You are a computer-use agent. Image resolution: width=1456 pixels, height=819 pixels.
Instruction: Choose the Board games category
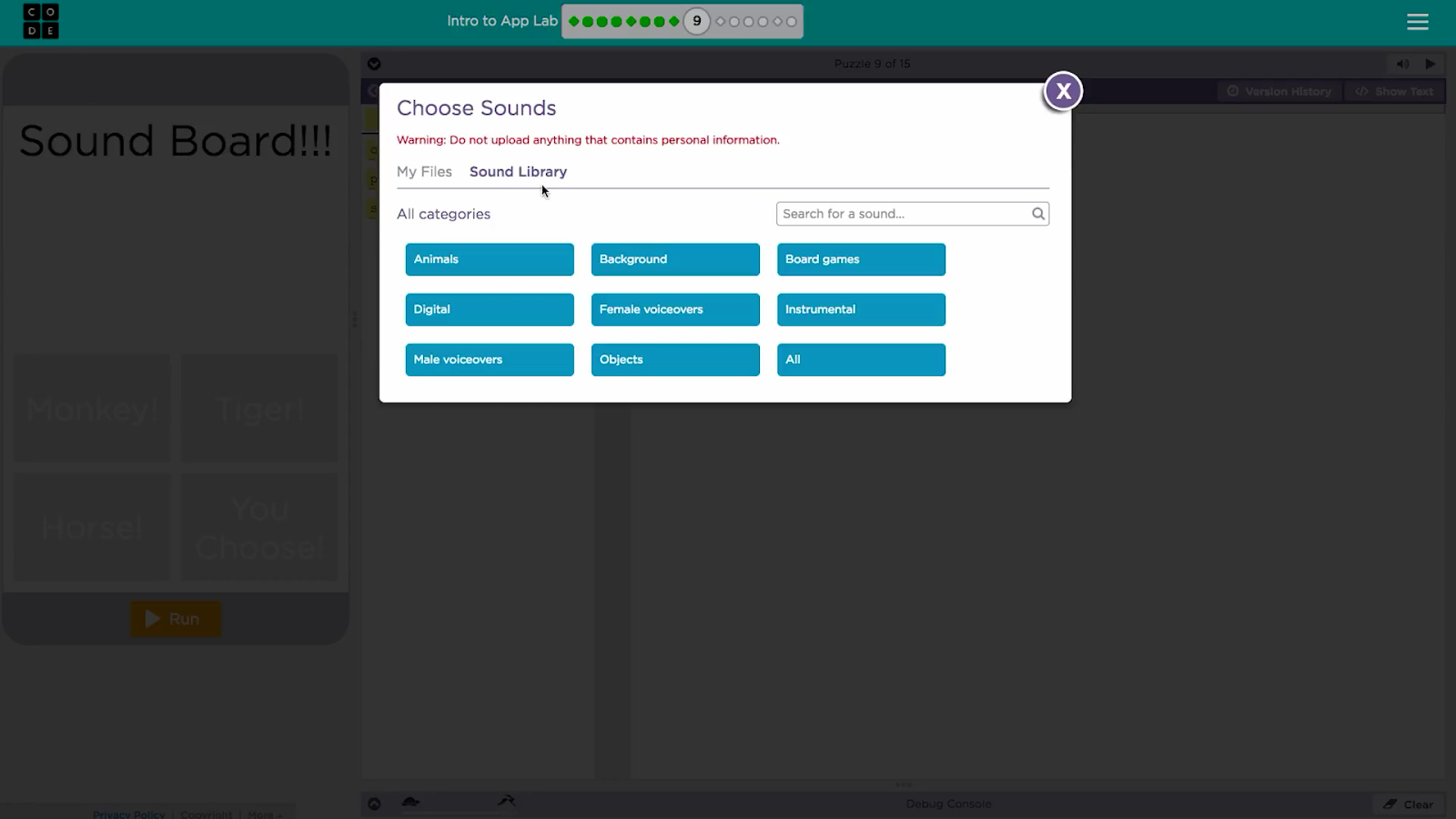[x=861, y=259]
